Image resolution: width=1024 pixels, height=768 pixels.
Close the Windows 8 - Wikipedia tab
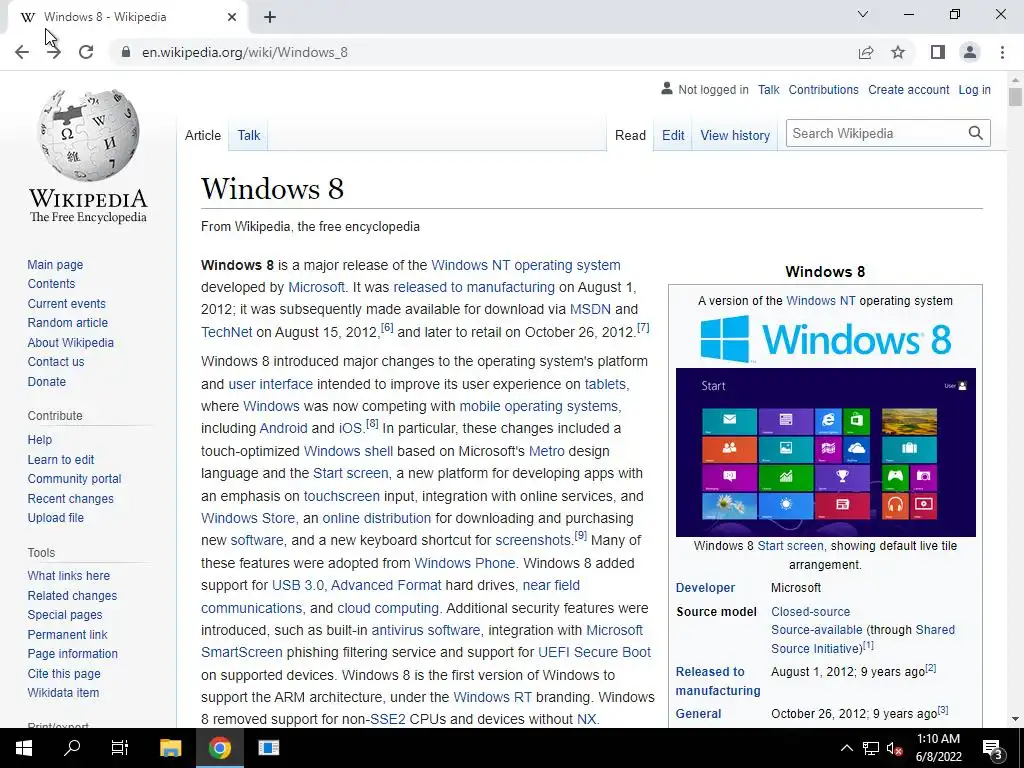232,17
